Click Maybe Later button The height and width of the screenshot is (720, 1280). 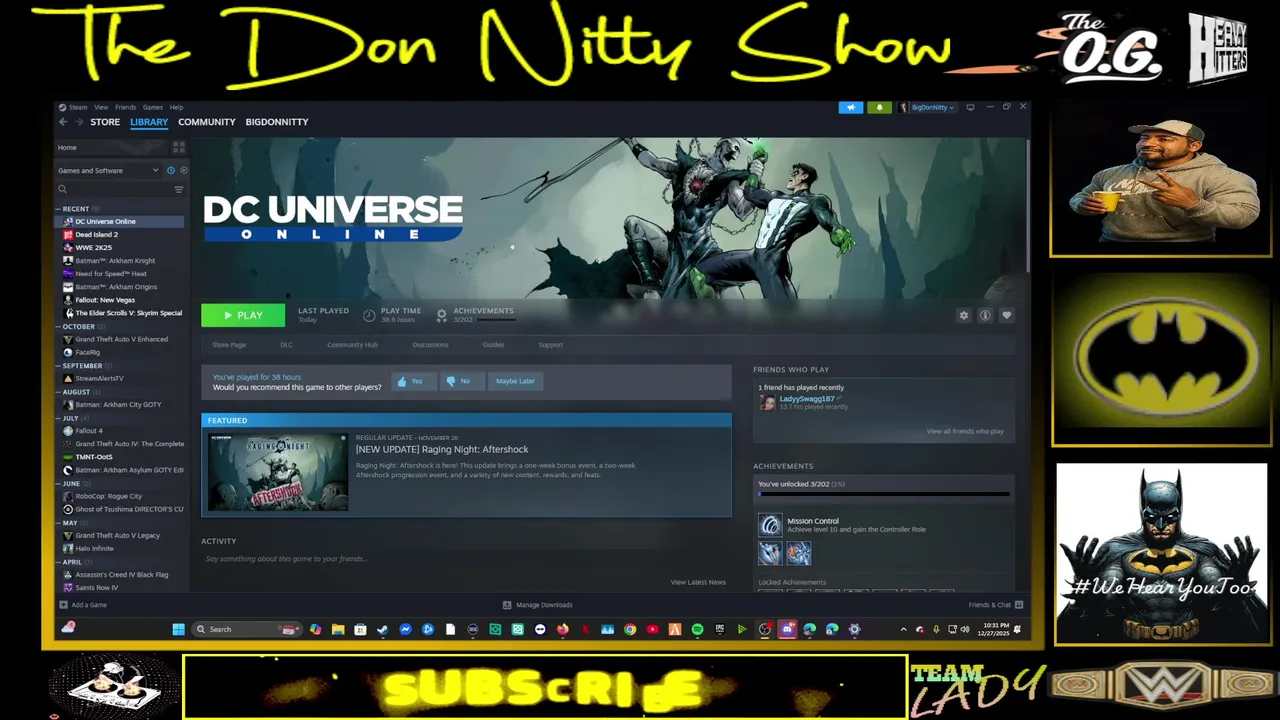pyautogui.click(x=515, y=381)
